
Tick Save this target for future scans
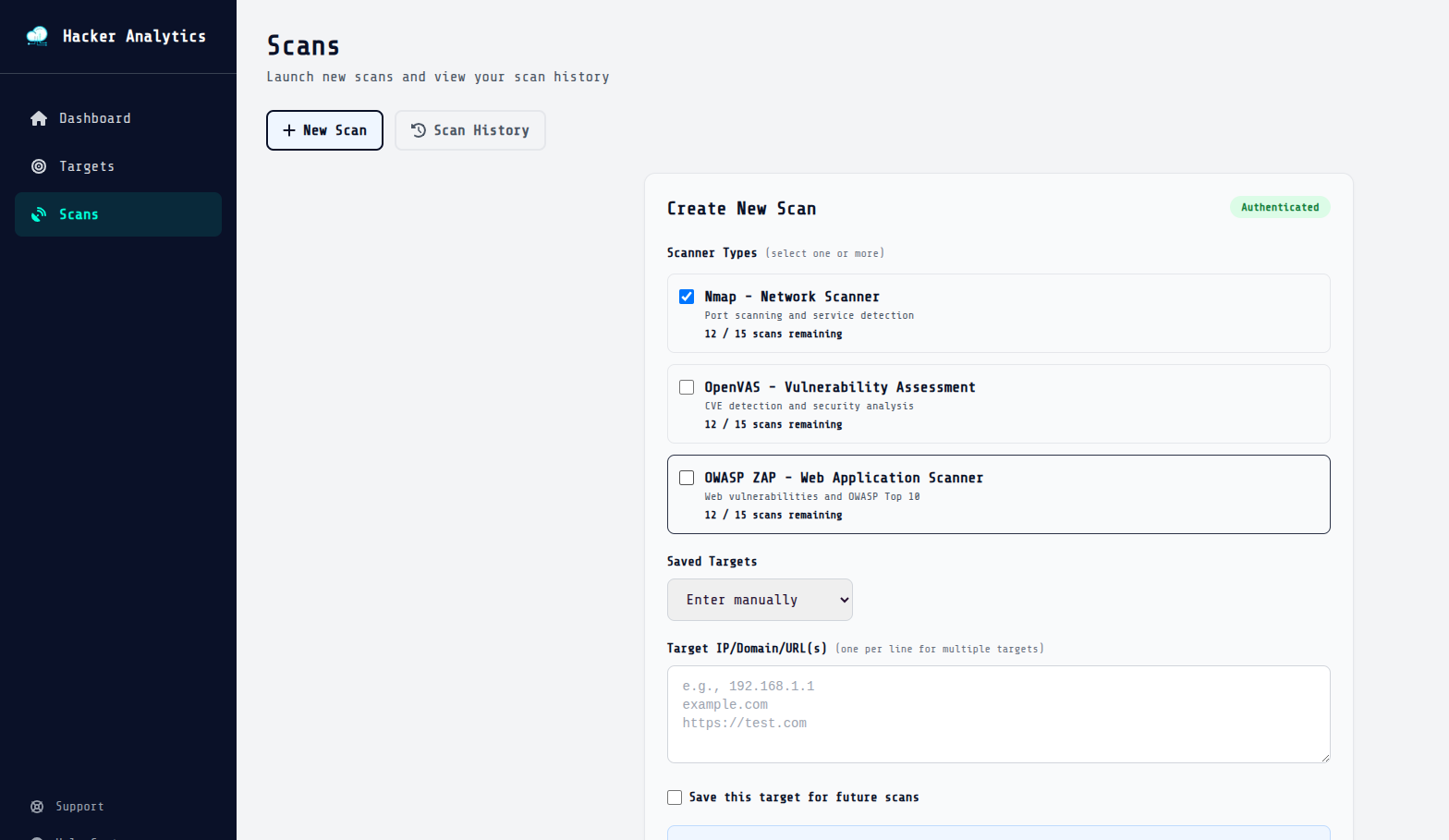click(675, 797)
